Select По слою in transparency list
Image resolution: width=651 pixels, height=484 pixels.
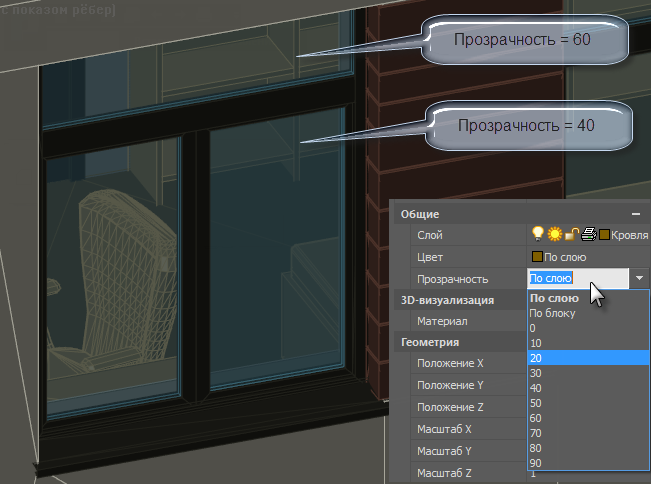pyautogui.click(x=553, y=298)
